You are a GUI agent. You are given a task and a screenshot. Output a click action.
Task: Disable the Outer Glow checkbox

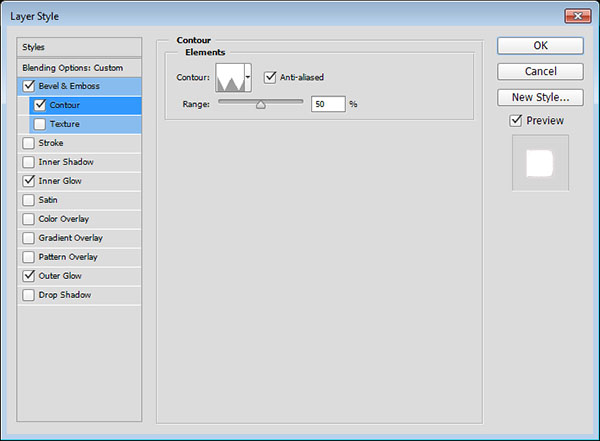pos(29,276)
